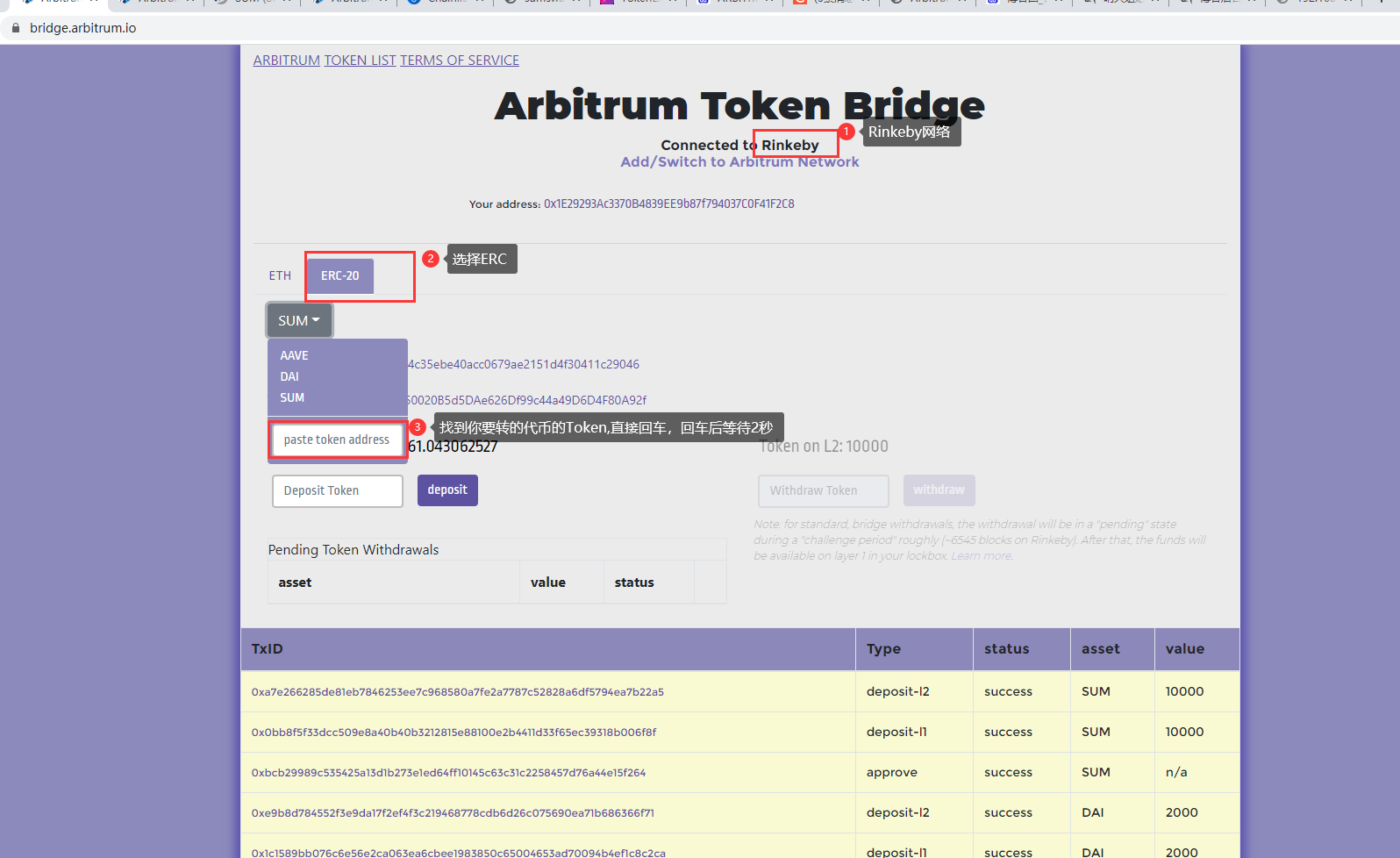The height and width of the screenshot is (858, 1400).
Task: Focus the paste token address field
Action: [x=337, y=440]
